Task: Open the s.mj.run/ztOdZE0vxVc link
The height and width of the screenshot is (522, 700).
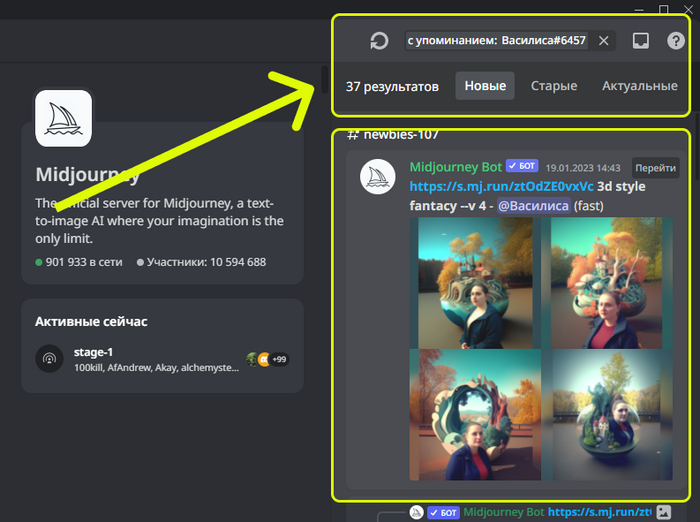Action: [x=501, y=186]
